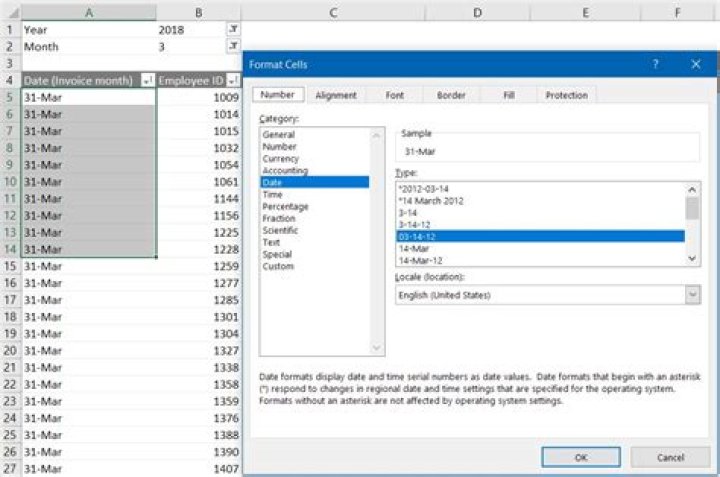Click the Category list scroll up arrow

point(376,135)
